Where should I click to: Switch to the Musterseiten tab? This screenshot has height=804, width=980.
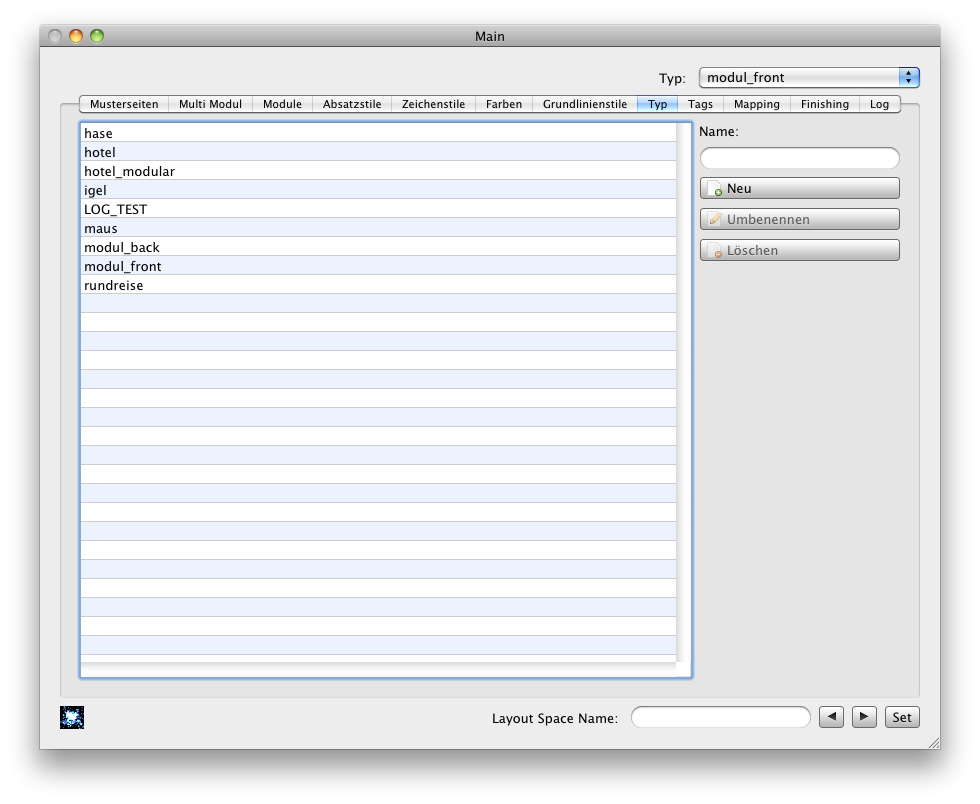[124, 104]
